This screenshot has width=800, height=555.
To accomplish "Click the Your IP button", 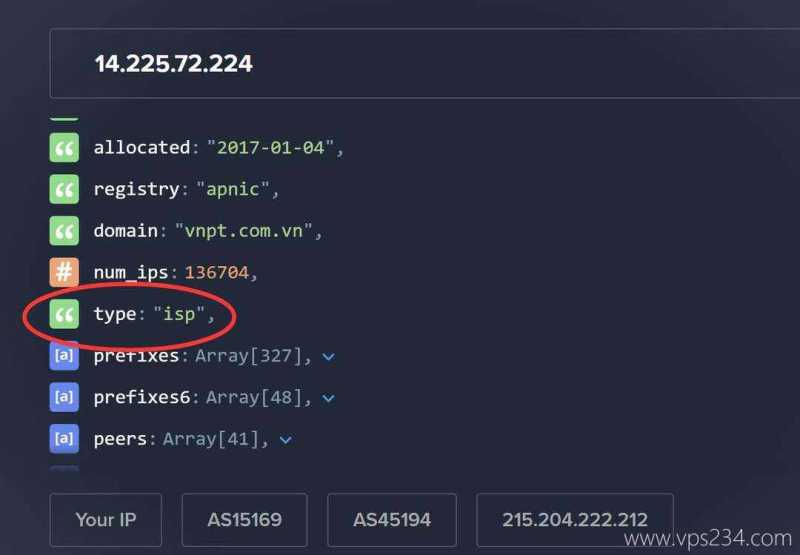I will (106, 520).
